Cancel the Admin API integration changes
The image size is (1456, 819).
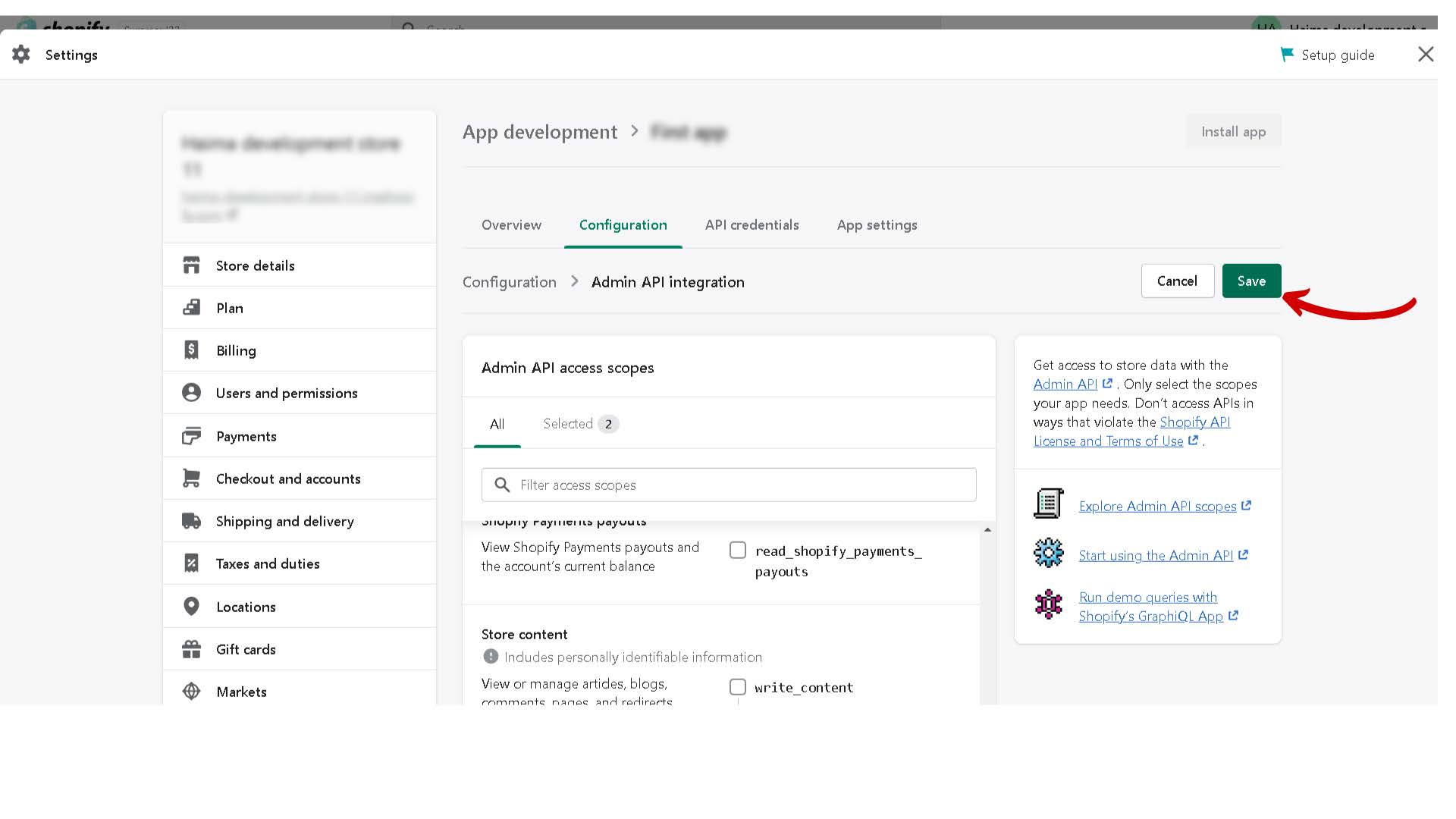click(x=1177, y=281)
